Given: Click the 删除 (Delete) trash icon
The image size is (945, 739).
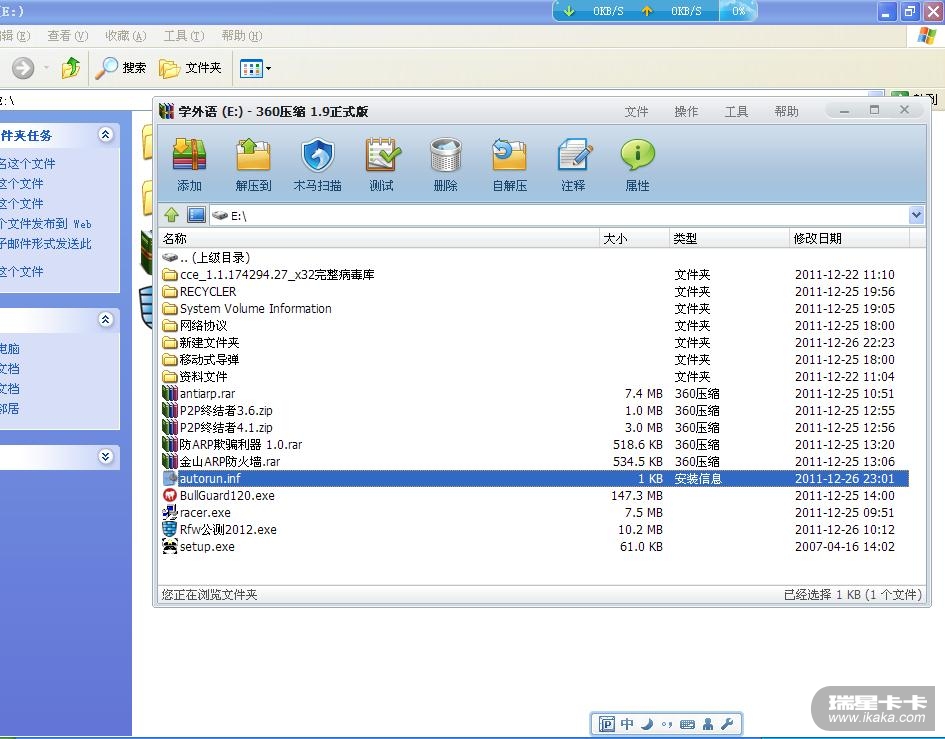Looking at the screenshot, I should 446,155.
